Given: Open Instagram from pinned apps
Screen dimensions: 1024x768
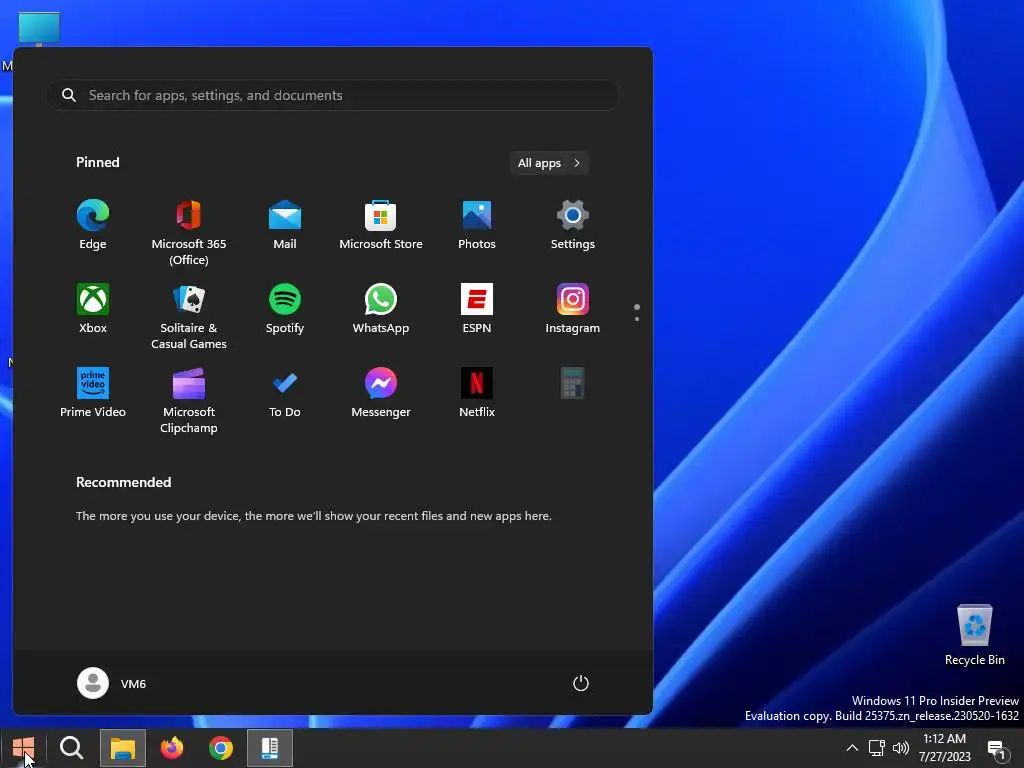Looking at the screenshot, I should coord(573,309).
